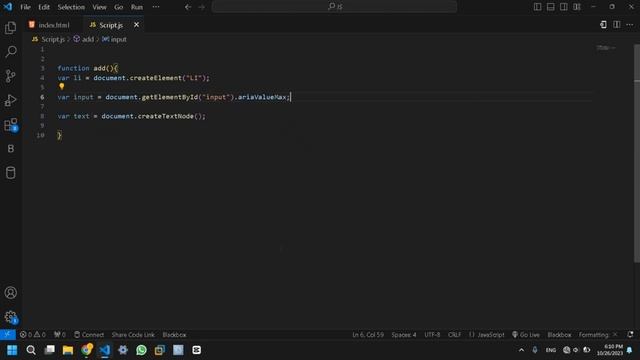Open the Manage gear icon

(x=11, y=317)
